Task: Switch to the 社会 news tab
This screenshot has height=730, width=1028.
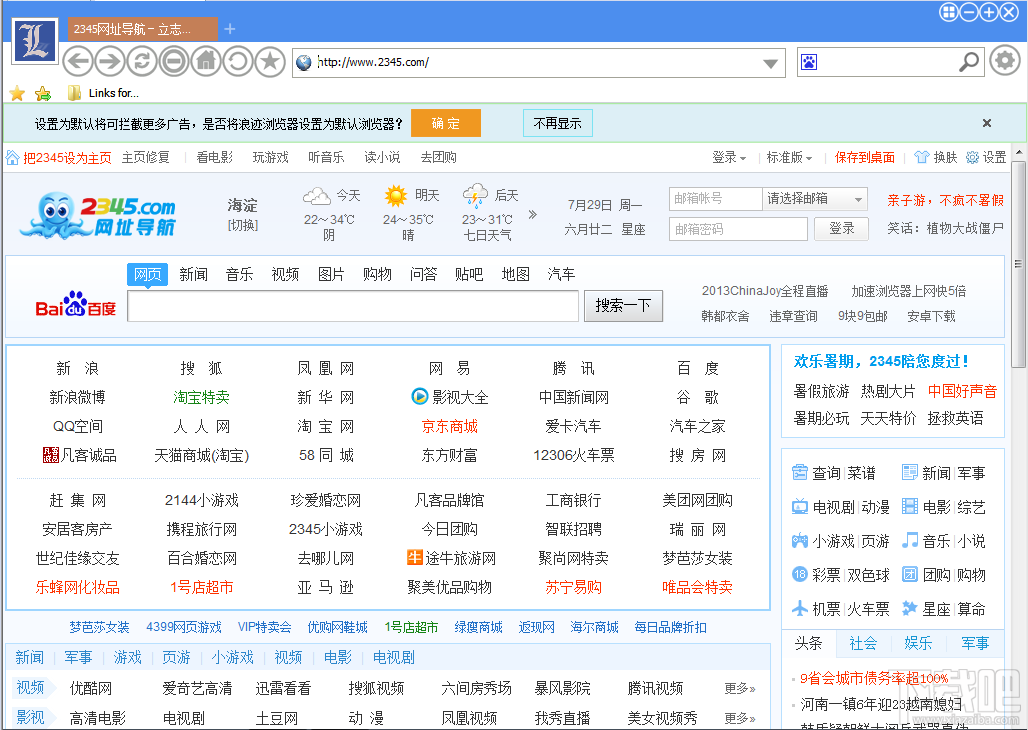Action: tap(863, 643)
